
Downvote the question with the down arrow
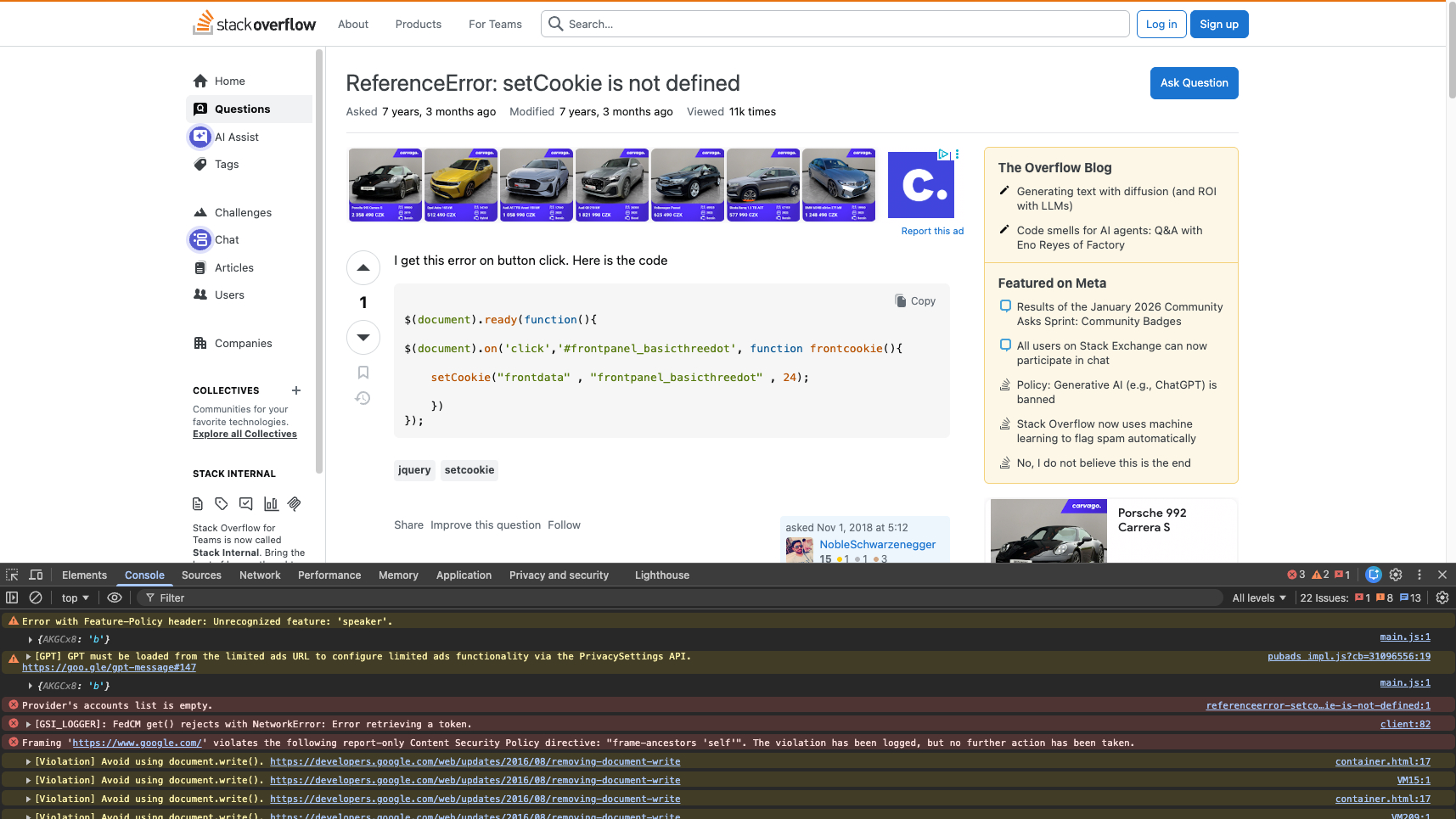363,337
